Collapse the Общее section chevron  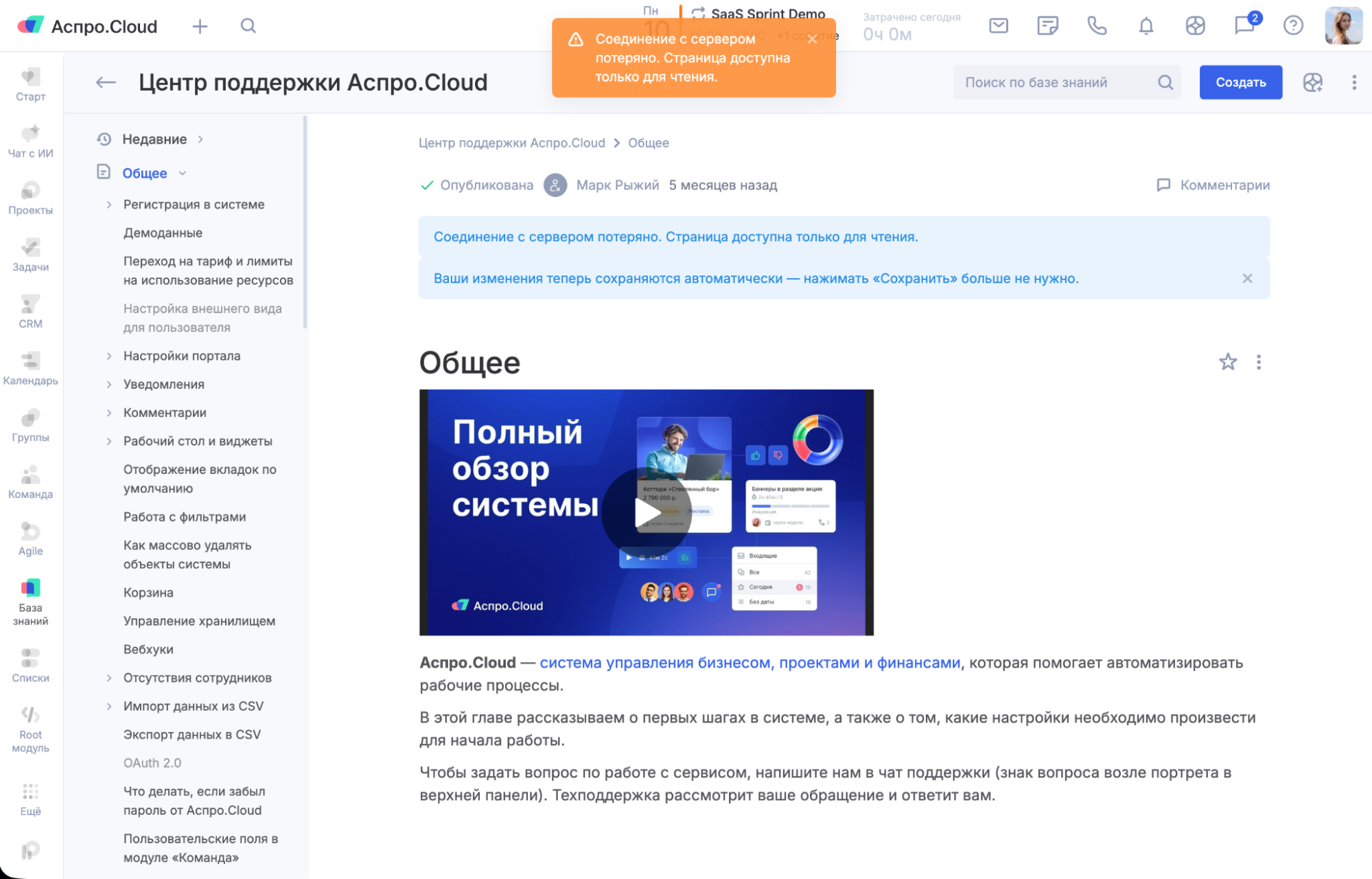coord(183,173)
